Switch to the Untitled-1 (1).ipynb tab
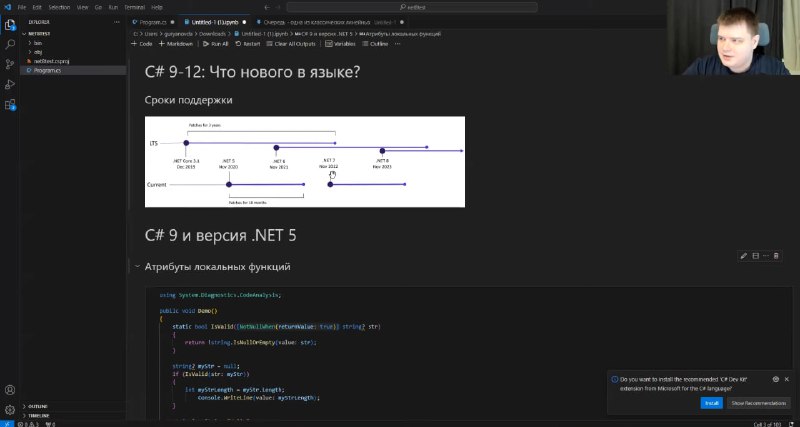This screenshot has width=800, height=427. (x=215, y=22)
